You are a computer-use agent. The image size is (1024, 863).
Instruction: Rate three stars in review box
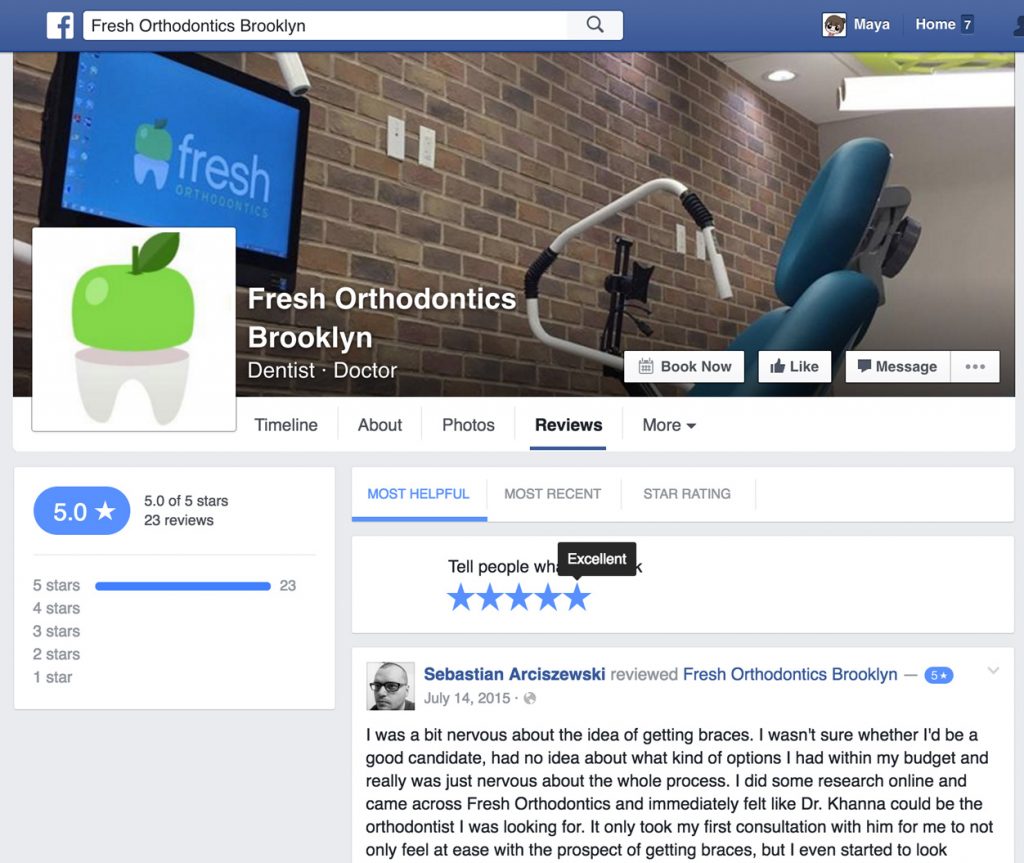pyautogui.click(x=519, y=597)
